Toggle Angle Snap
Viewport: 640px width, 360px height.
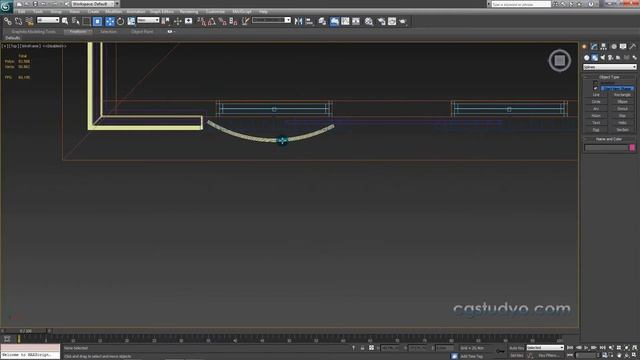[212, 21]
